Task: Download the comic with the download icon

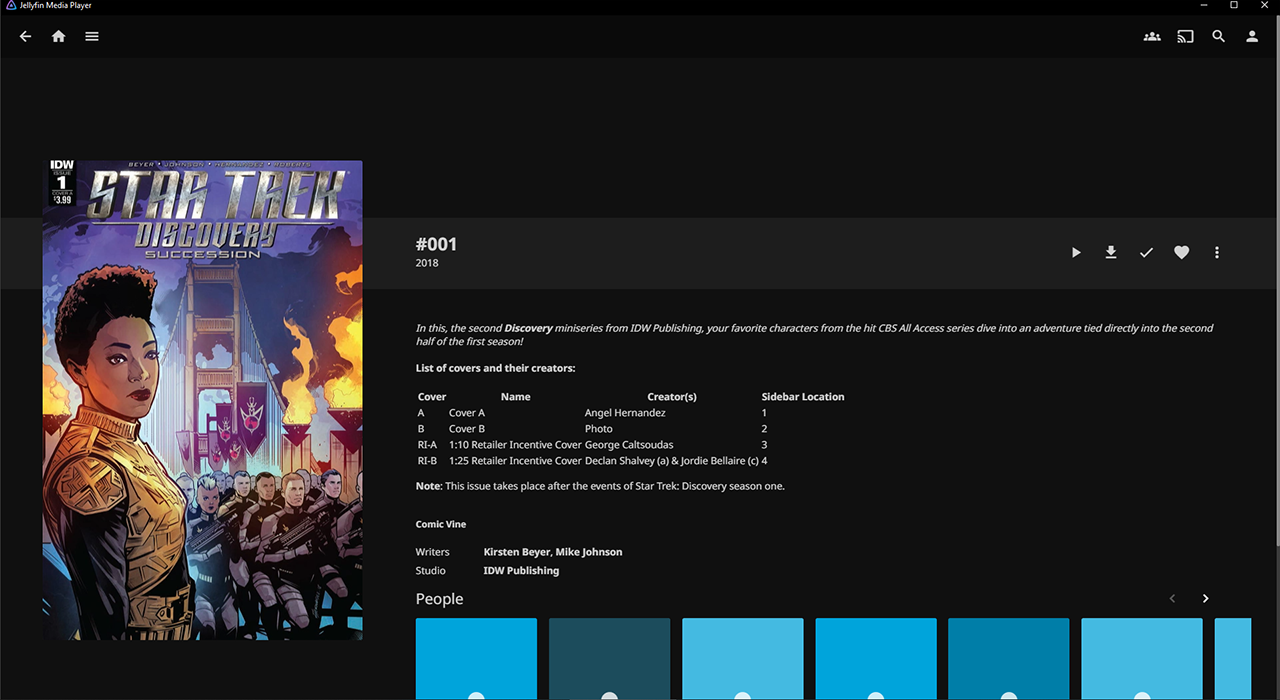Action: (1110, 253)
